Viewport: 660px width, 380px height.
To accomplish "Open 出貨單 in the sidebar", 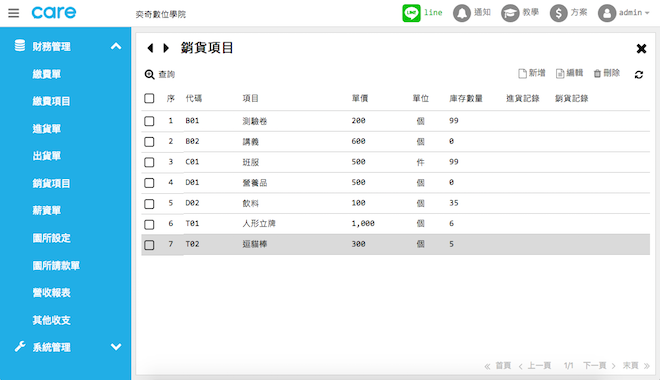I will (x=47, y=156).
